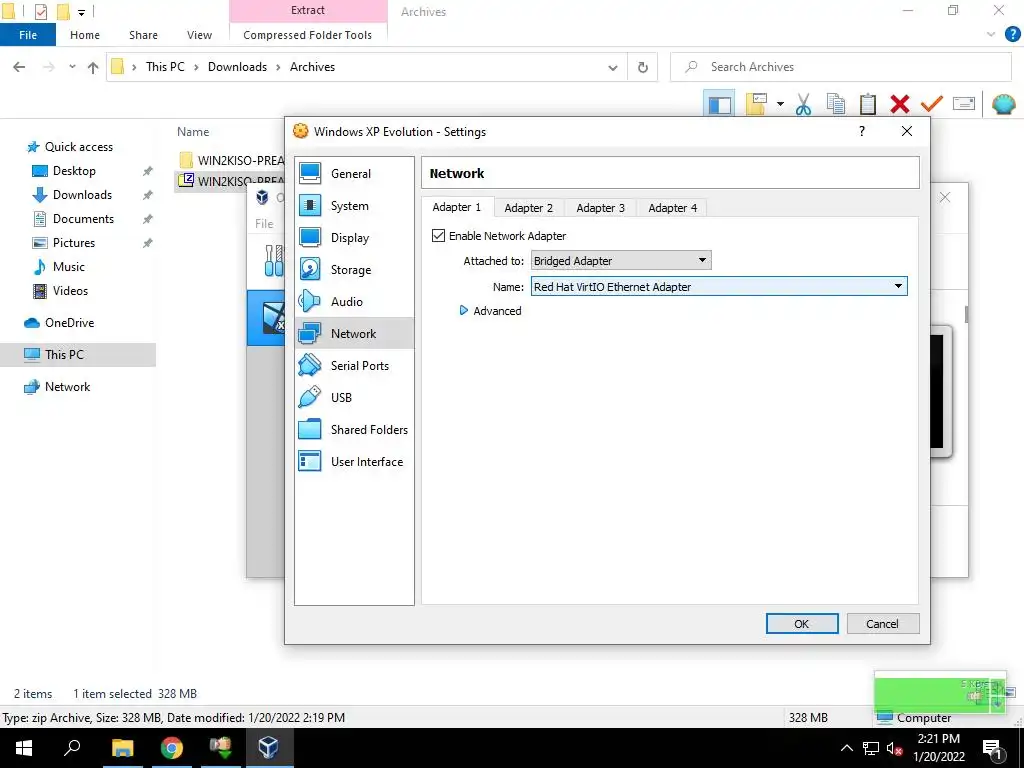Viewport: 1024px width, 768px height.
Task: Click the volume speaker tray icon
Action: coord(894,748)
